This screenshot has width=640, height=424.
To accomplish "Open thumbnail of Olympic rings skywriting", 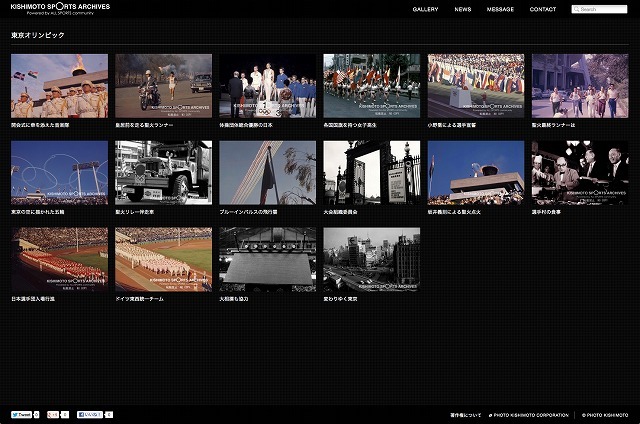I will 60,173.
